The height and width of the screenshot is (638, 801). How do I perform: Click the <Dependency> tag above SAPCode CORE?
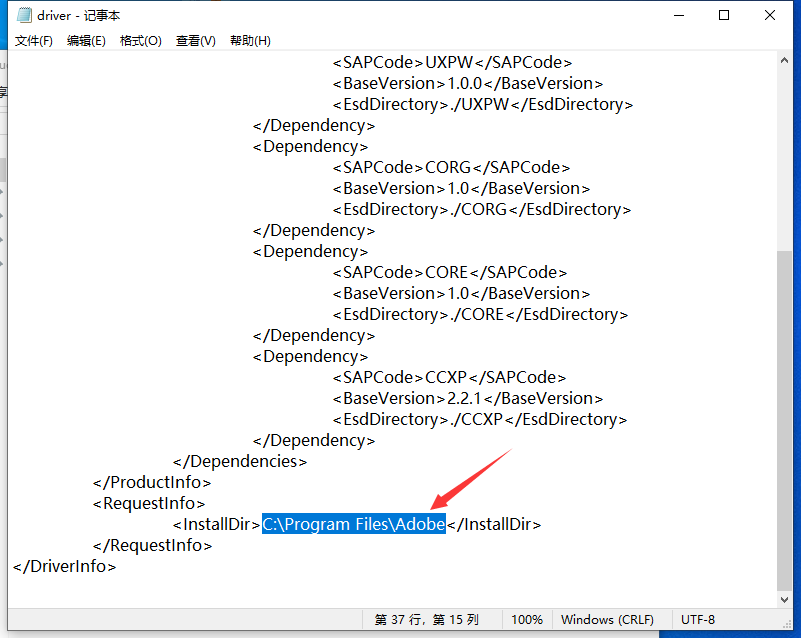click(310, 251)
